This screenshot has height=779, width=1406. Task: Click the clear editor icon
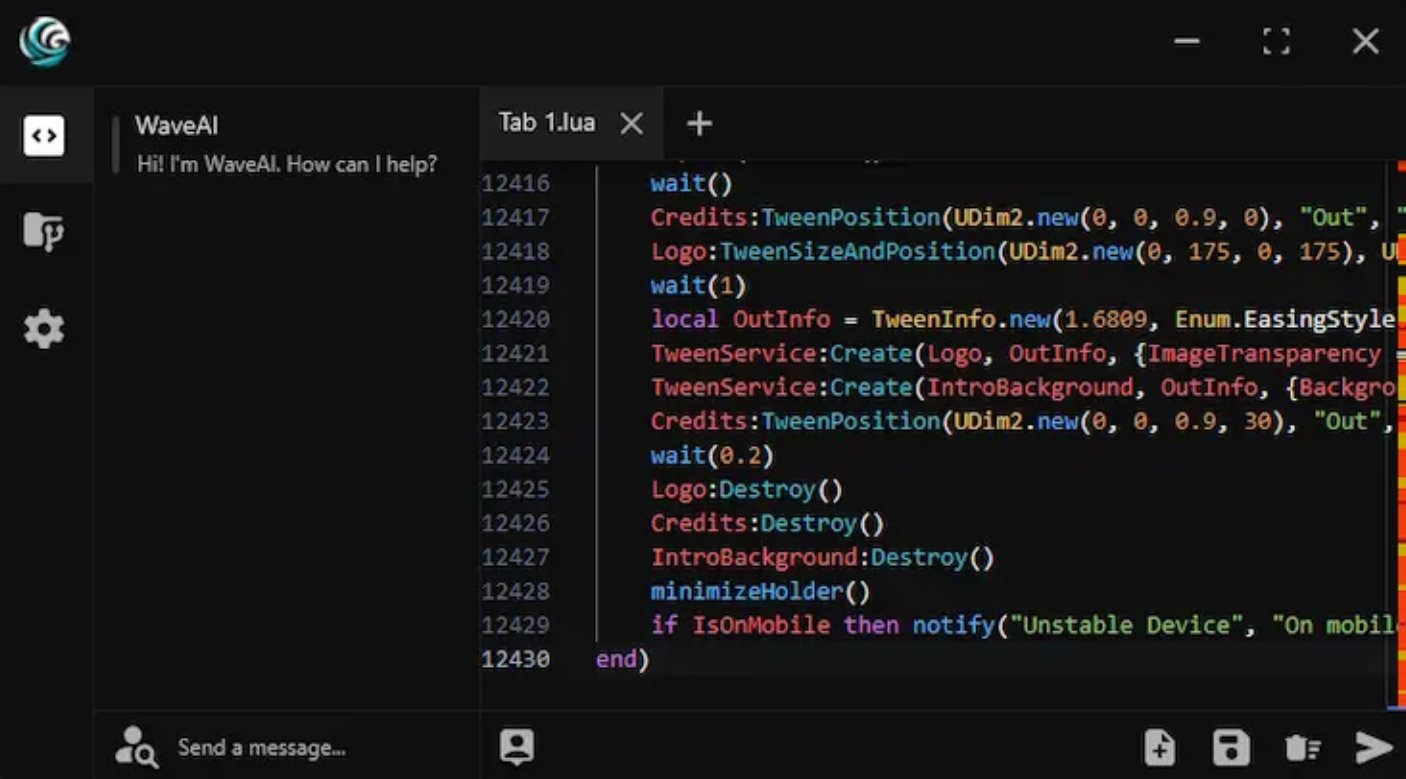[x=1302, y=747]
